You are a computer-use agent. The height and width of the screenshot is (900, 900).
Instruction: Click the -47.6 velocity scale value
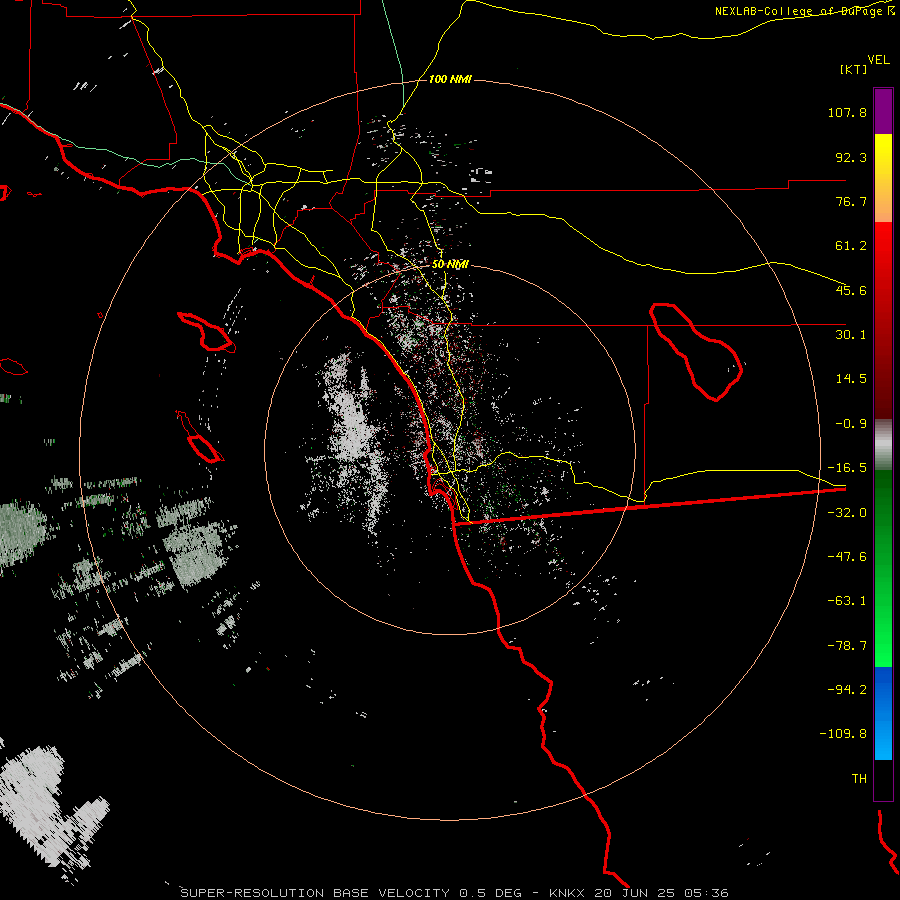coord(847,557)
